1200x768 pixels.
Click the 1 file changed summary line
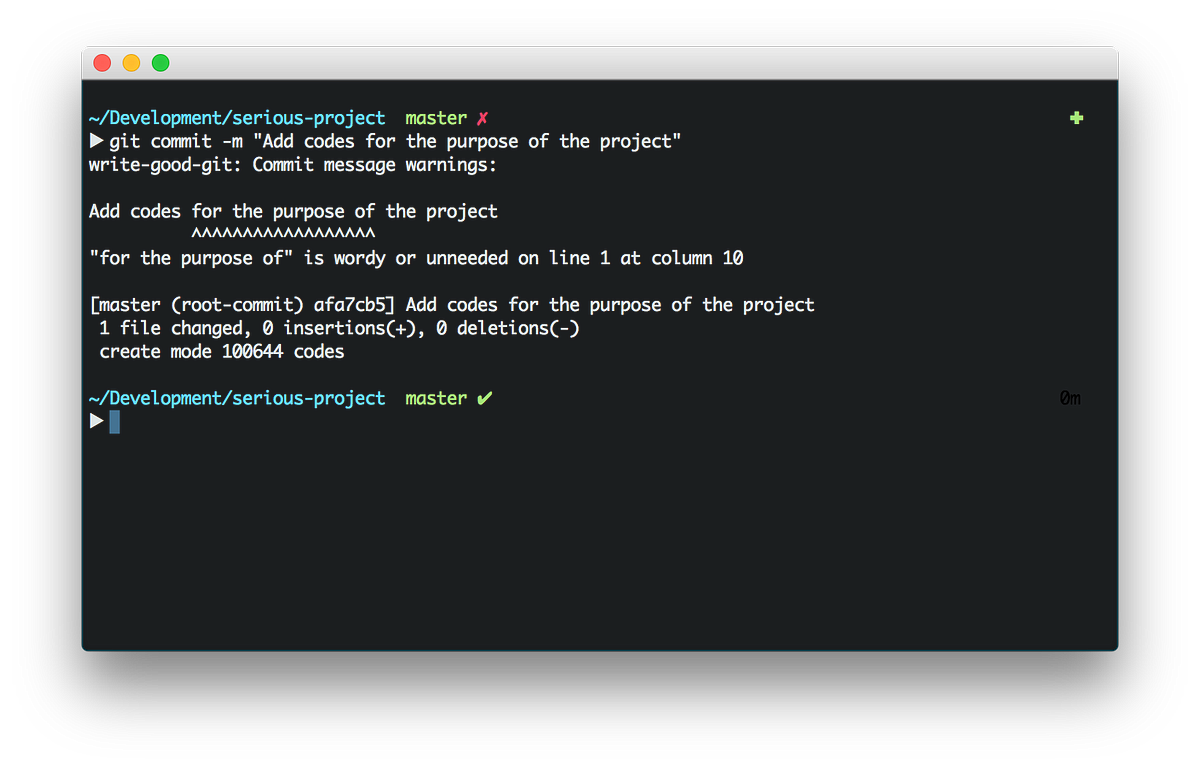coord(335,327)
